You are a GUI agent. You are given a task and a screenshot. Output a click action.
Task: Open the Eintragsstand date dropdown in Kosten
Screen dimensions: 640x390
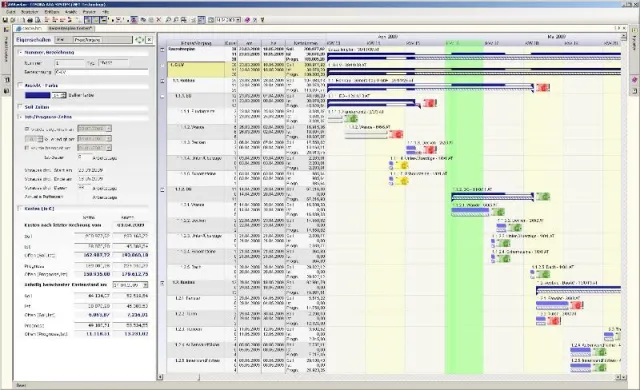click(130, 285)
